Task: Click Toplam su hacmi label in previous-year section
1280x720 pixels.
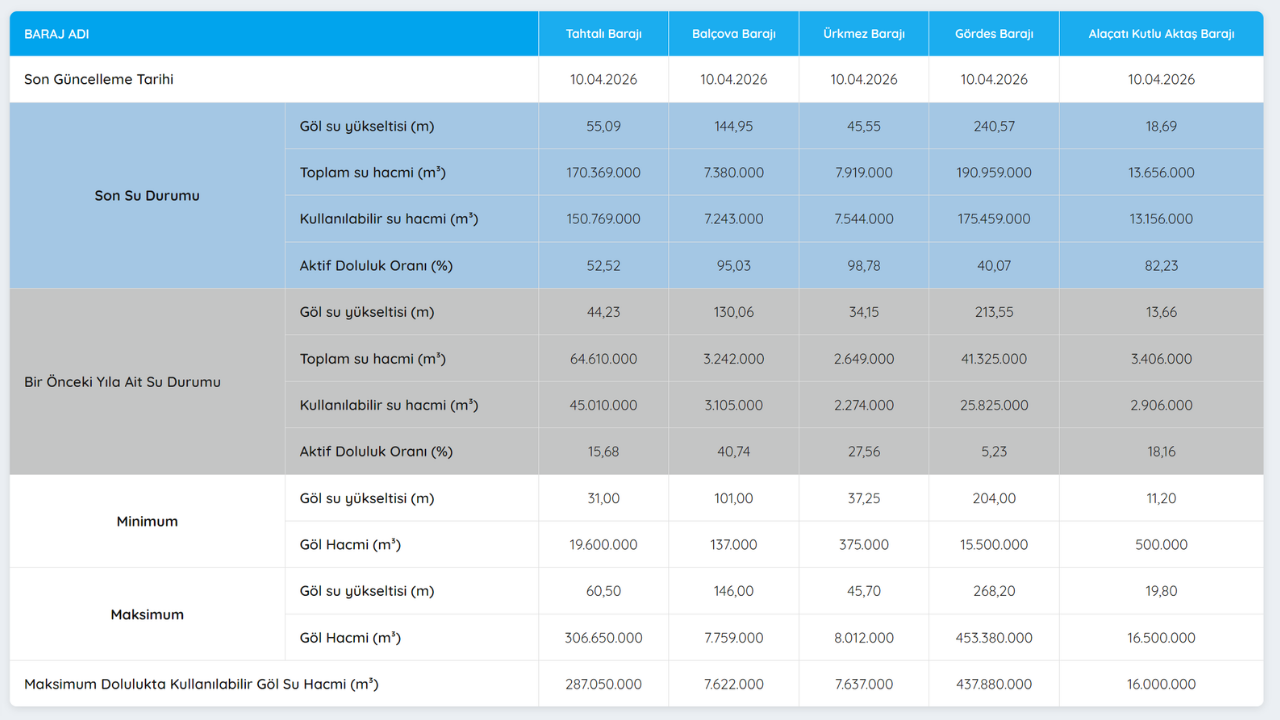Action: 372,359
